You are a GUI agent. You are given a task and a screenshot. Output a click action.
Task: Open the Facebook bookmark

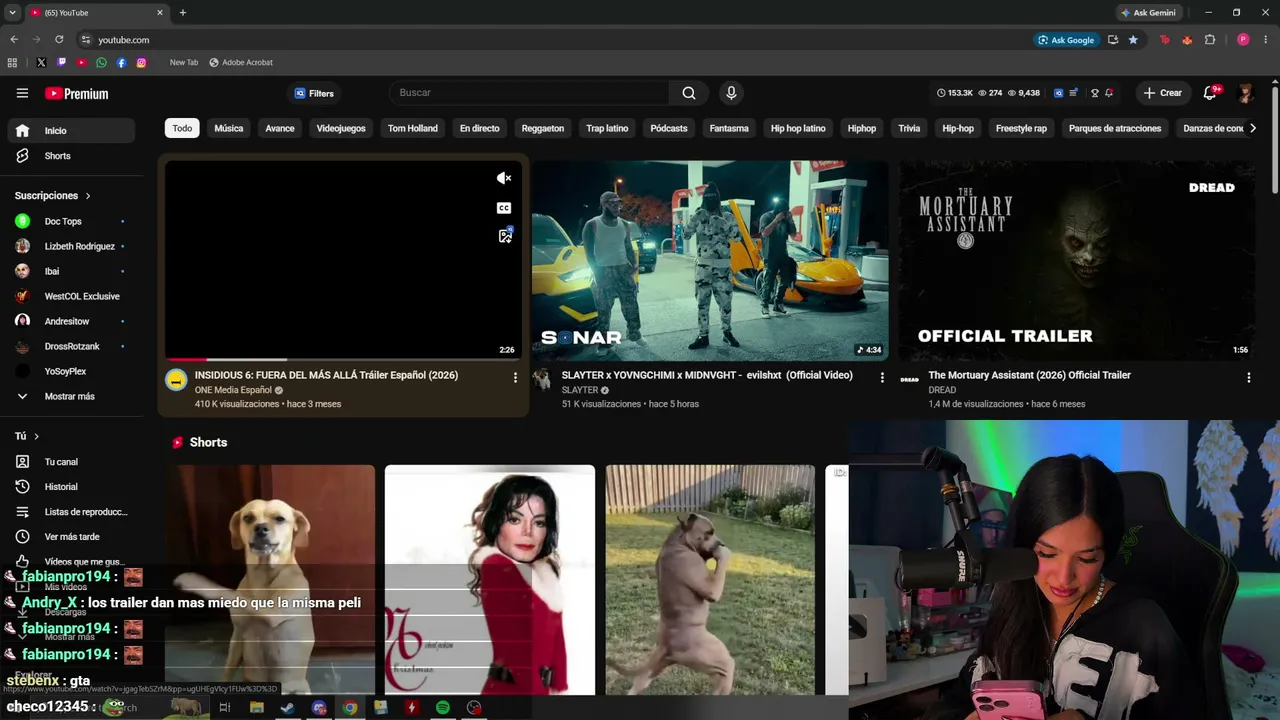point(121,62)
